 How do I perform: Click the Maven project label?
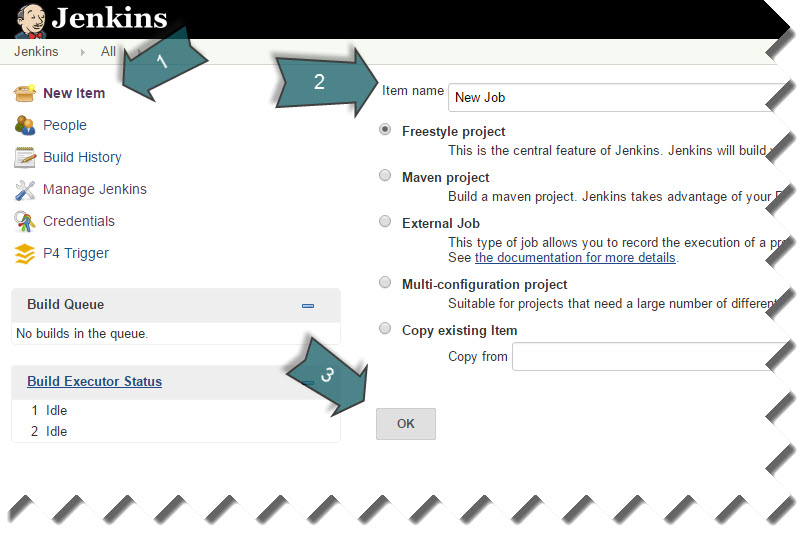(446, 178)
